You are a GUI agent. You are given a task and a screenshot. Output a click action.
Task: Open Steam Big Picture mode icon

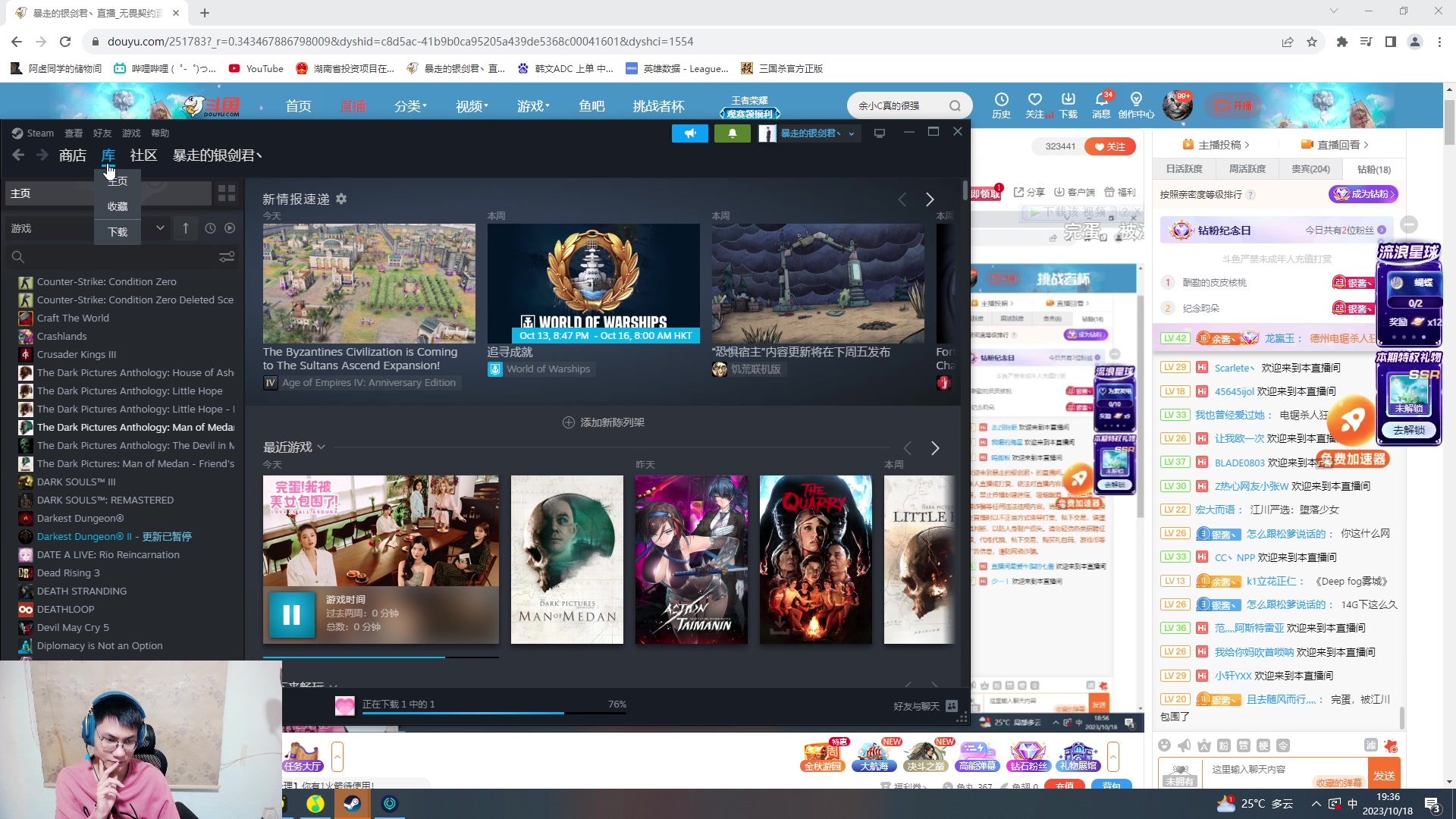coord(880,133)
